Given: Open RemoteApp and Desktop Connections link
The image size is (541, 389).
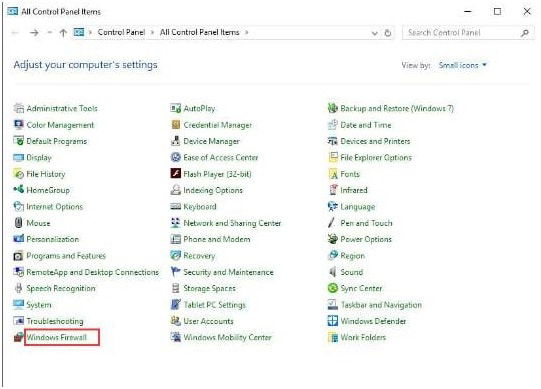Looking at the screenshot, I should (x=92, y=272).
